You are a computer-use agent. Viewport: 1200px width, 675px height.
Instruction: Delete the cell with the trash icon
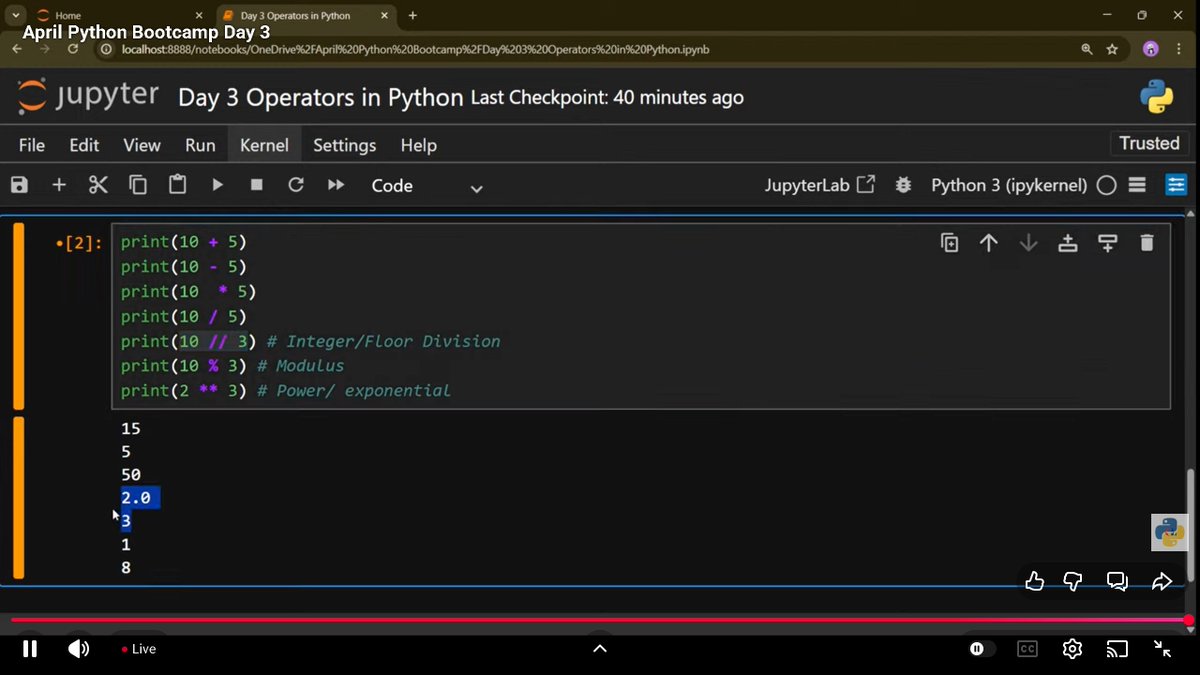[x=1147, y=242]
